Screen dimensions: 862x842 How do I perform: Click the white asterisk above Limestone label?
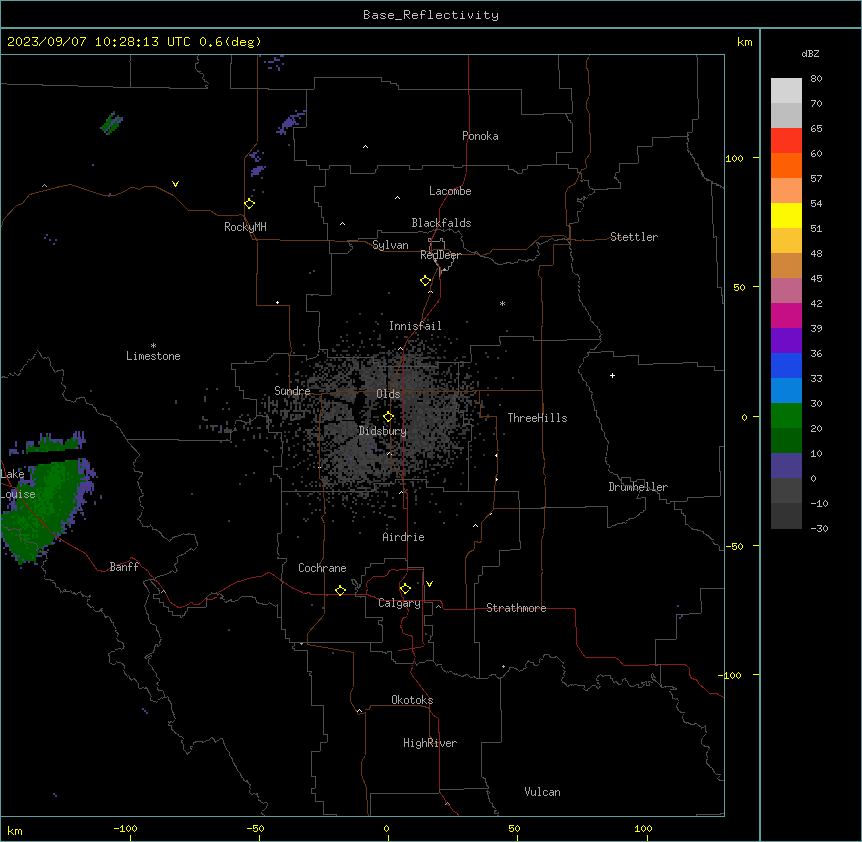153,345
